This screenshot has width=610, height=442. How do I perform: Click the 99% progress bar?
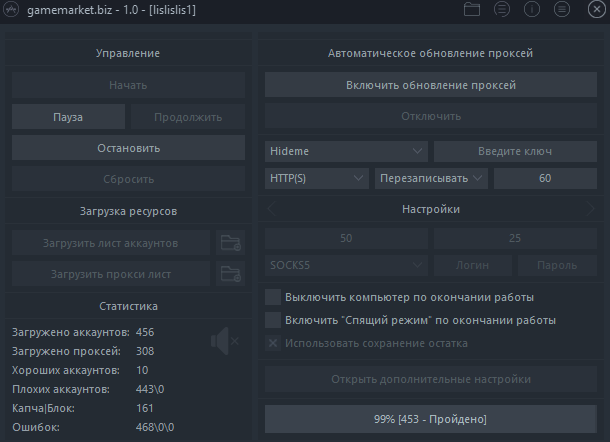(431, 418)
